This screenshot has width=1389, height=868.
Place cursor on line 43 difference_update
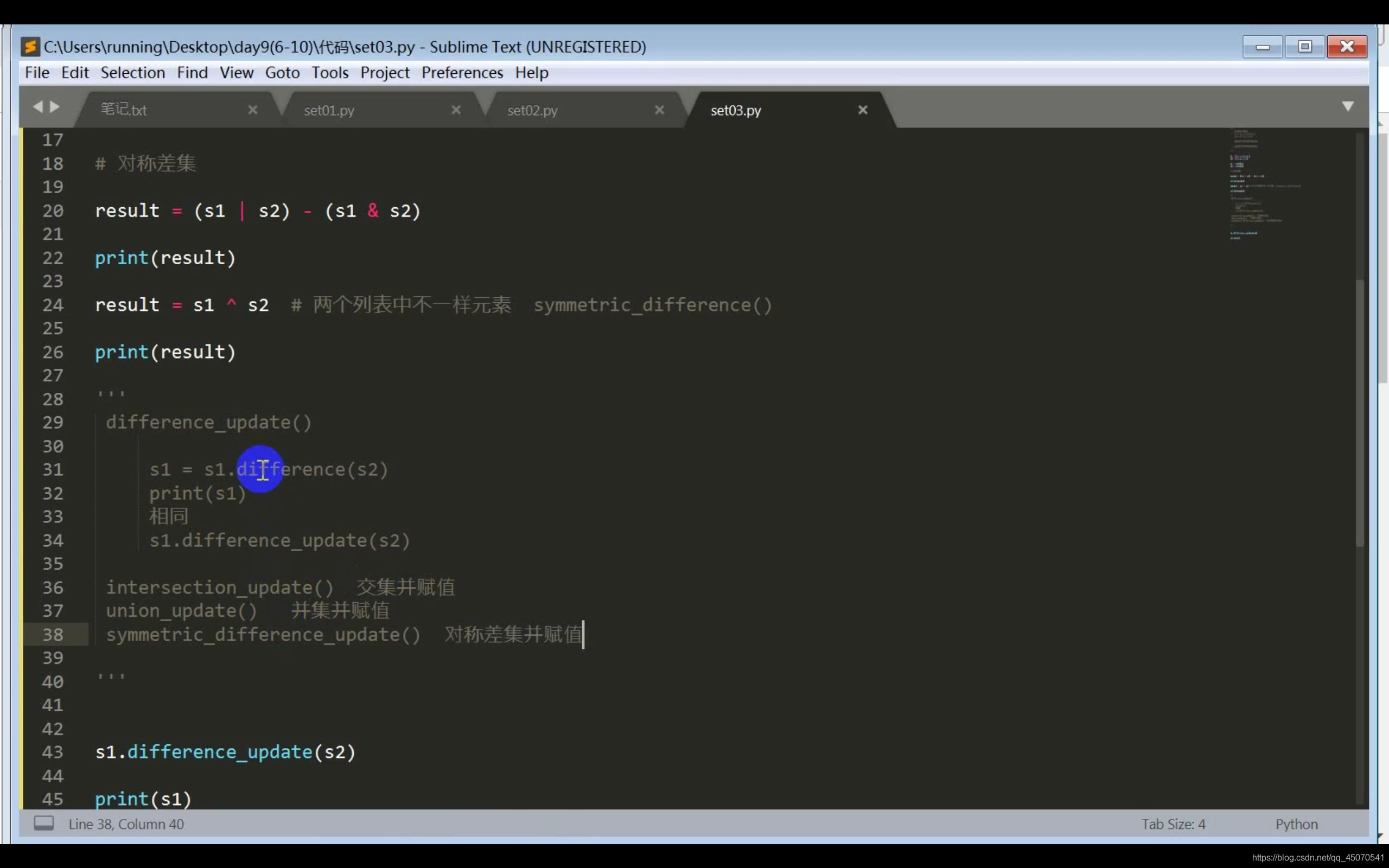(219, 752)
